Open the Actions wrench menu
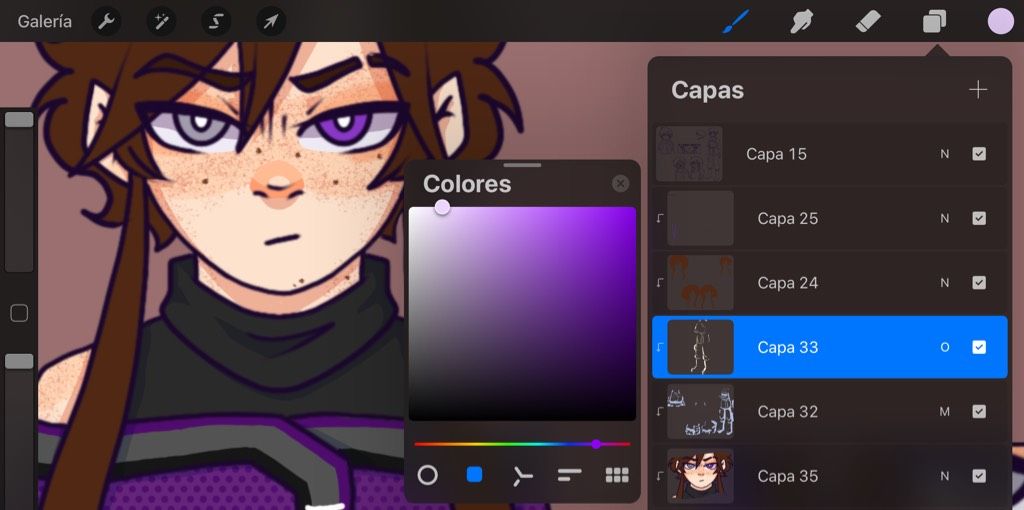Screen dimensions: 1024x510 pos(106,22)
